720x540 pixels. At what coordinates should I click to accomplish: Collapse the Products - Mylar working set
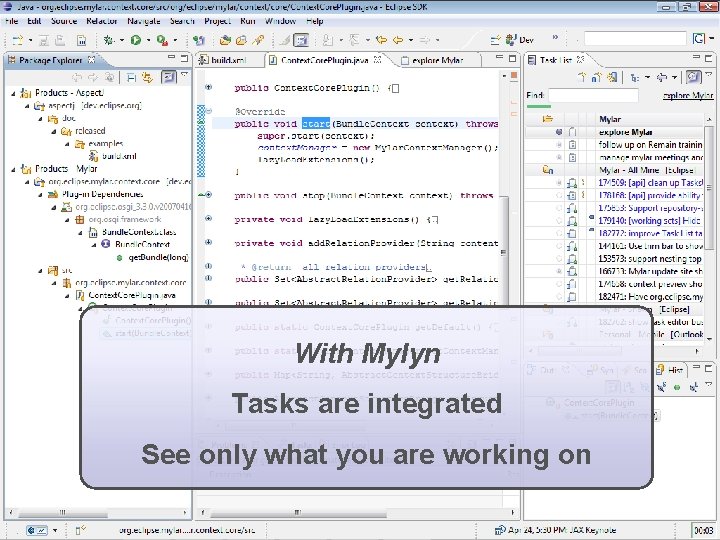tap(13, 169)
